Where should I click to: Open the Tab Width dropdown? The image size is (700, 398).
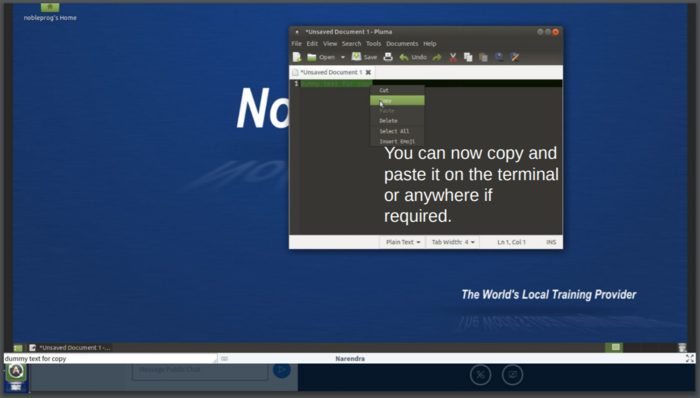click(x=453, y=242)
